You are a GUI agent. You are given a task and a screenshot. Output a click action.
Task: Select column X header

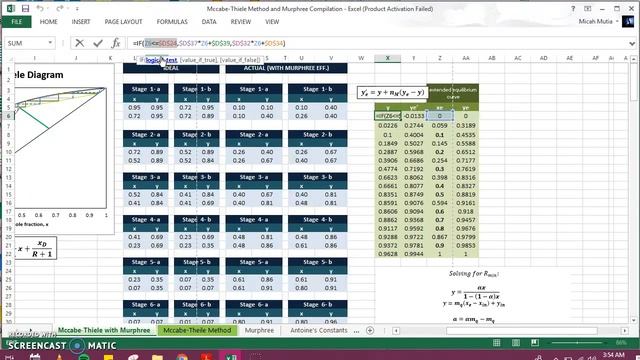[387, 58]
